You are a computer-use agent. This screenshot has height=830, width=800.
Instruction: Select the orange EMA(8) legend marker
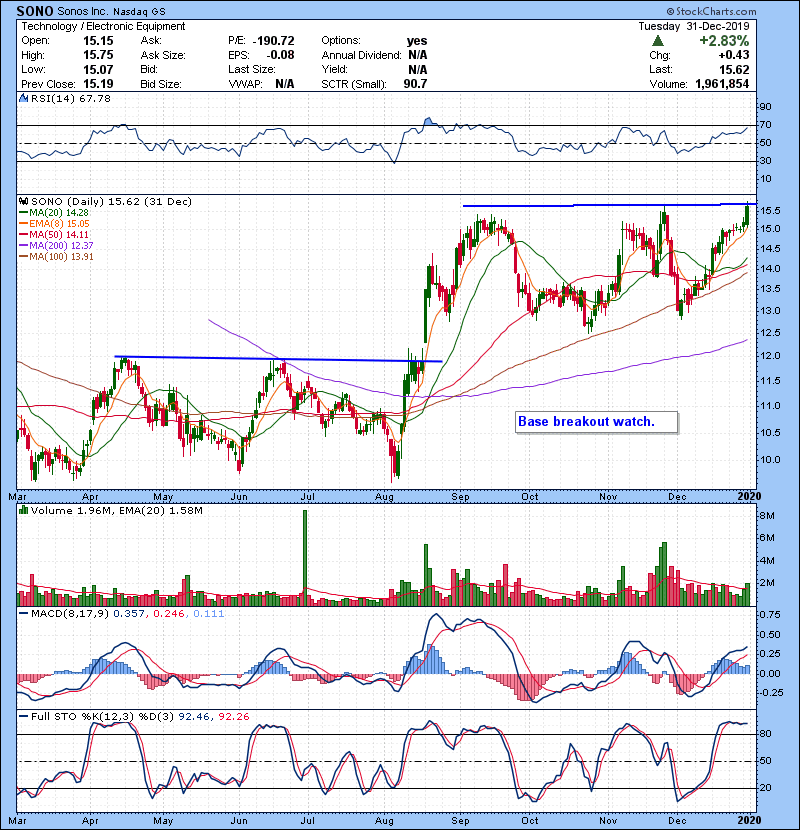tap(23, 224)
